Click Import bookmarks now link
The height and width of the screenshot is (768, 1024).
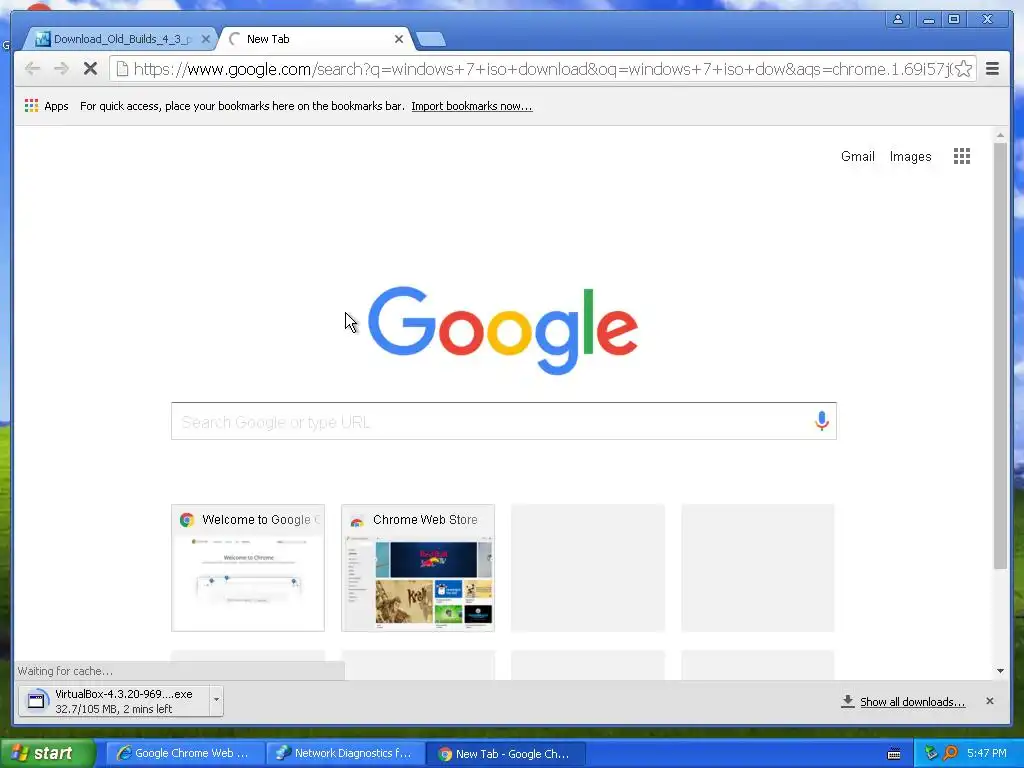click(472, 106)
